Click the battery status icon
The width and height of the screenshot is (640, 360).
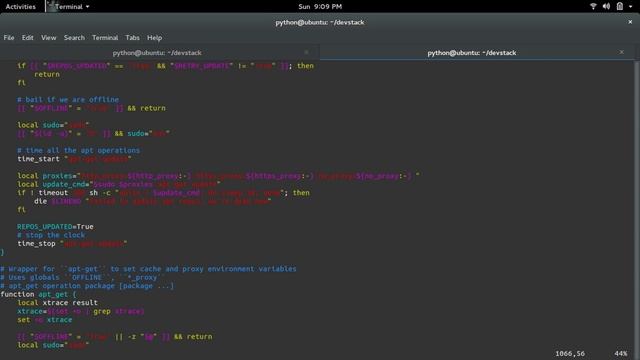pos(620,6)
